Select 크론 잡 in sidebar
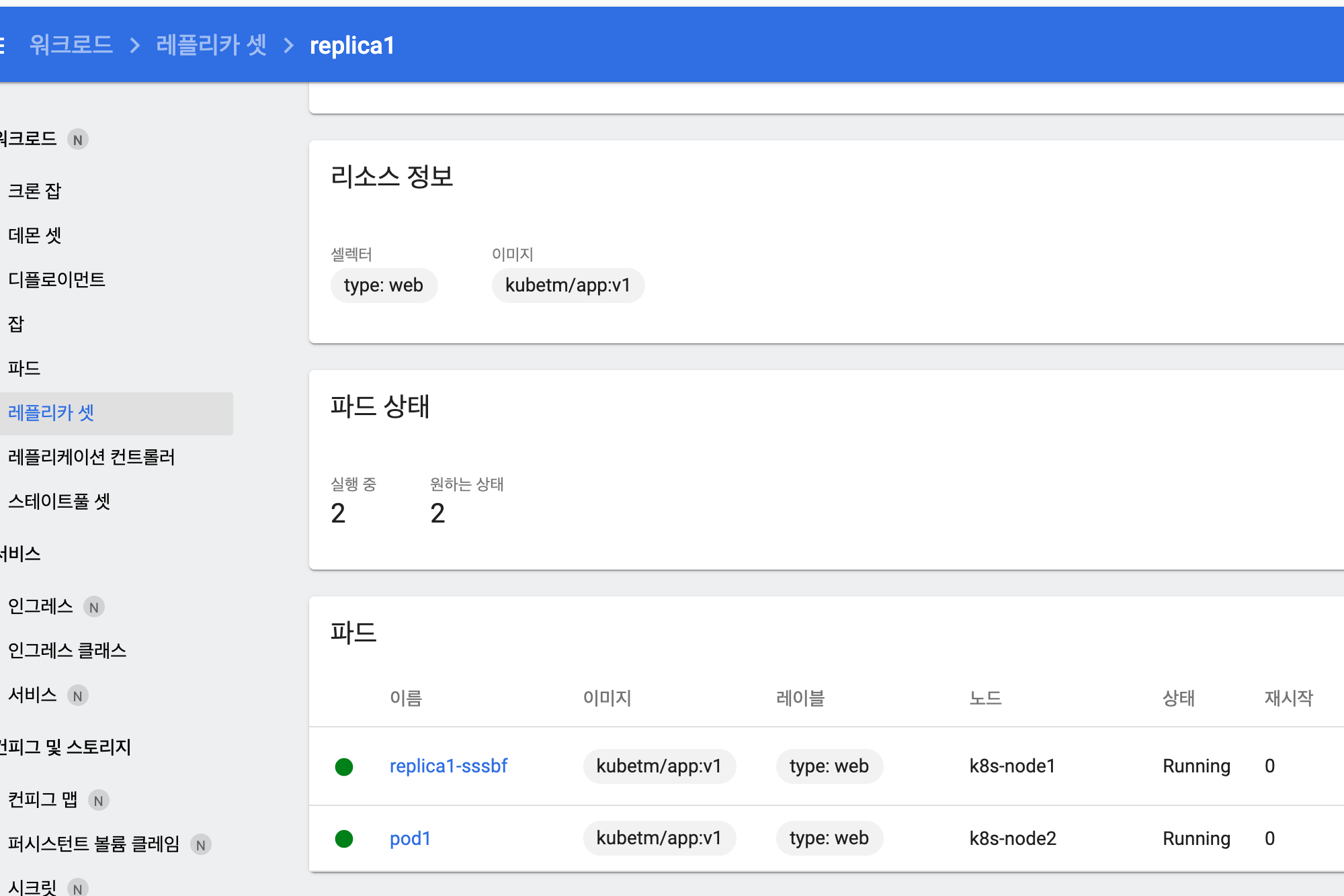This screenshot has width=1344, height=896. [35, 191]
